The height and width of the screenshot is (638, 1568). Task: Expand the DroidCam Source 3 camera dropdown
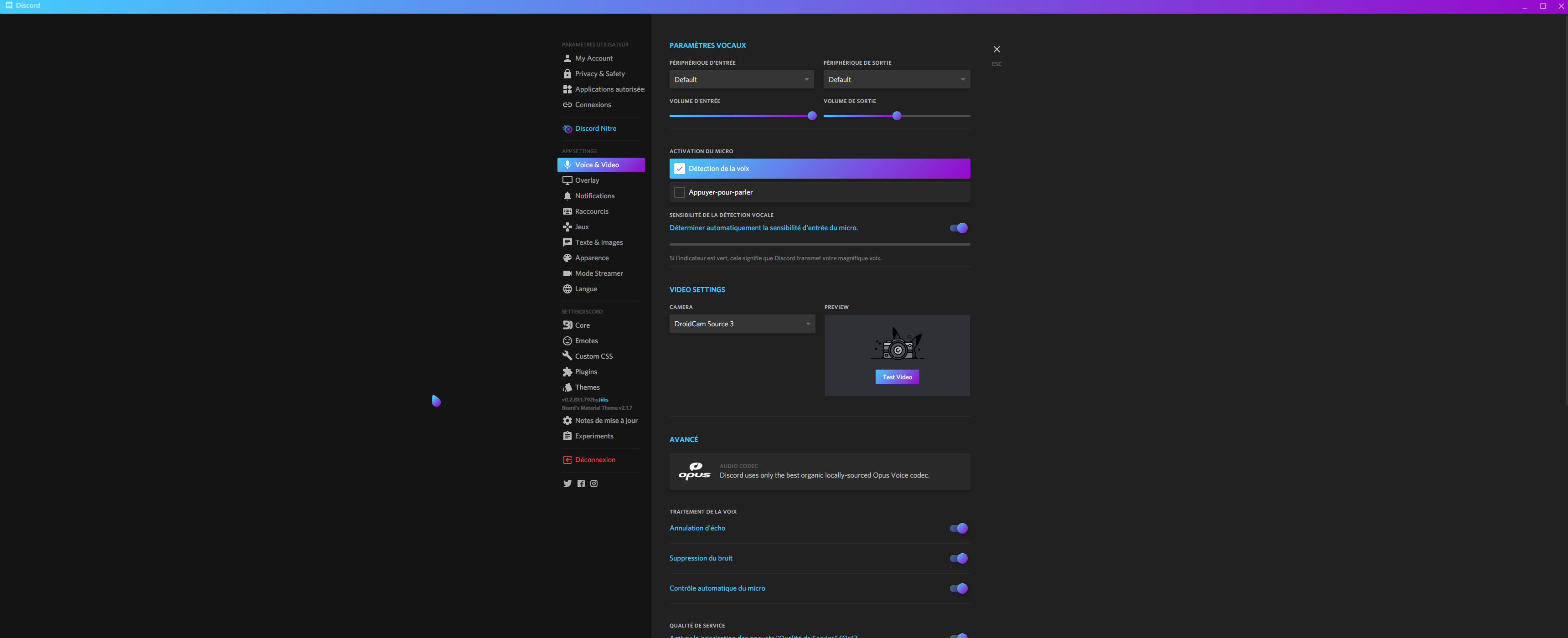(x=742, y=324)
